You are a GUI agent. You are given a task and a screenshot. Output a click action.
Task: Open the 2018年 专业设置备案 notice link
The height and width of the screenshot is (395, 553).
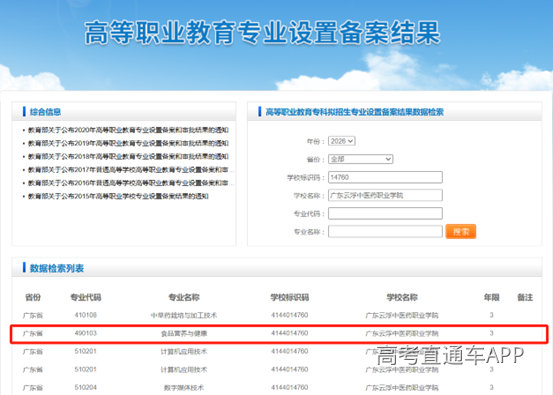coord(128,156)
